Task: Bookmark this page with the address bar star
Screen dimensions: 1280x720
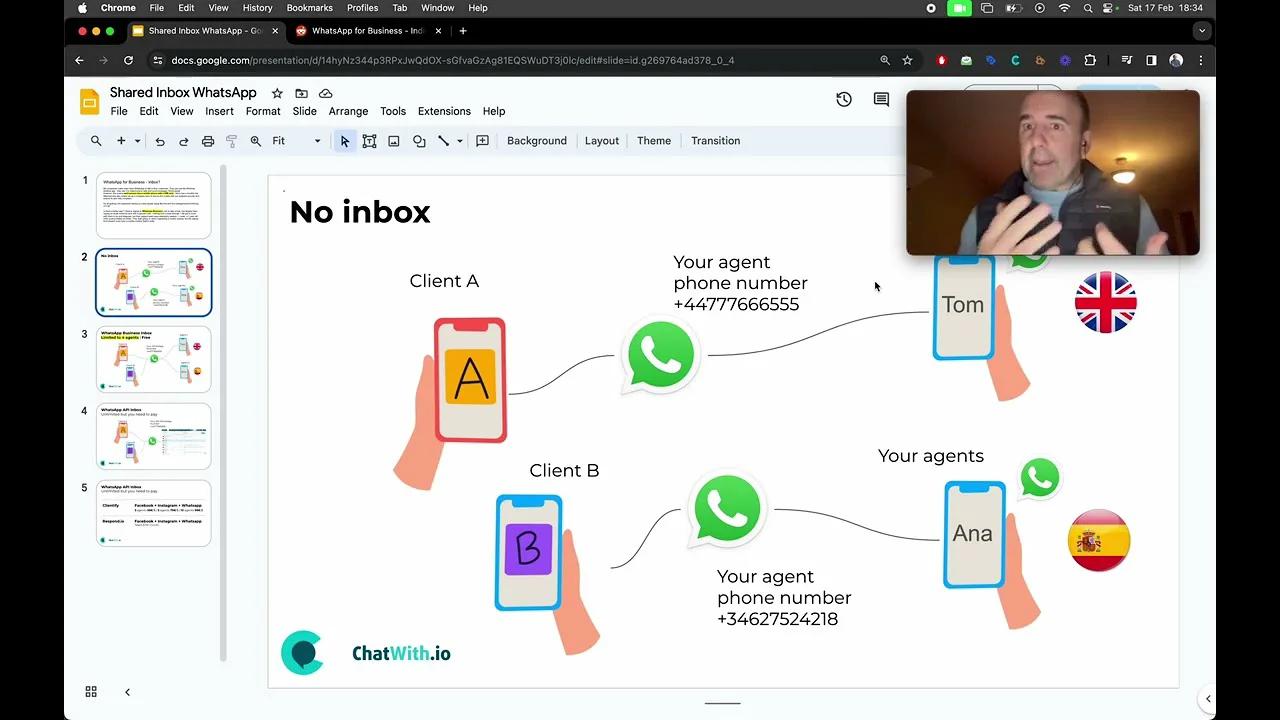Action: pos(907,60)
